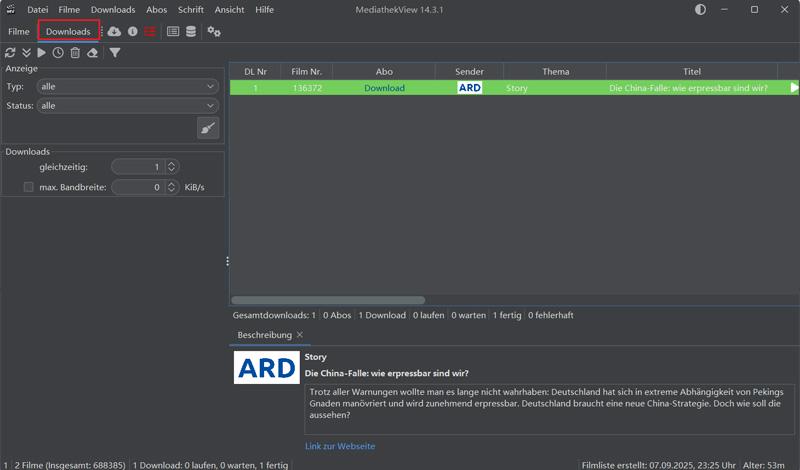Click 2 Filme (Insgesamt: 688385) status
The height and width of the screenshot is (470, 800).
(69, 465)
